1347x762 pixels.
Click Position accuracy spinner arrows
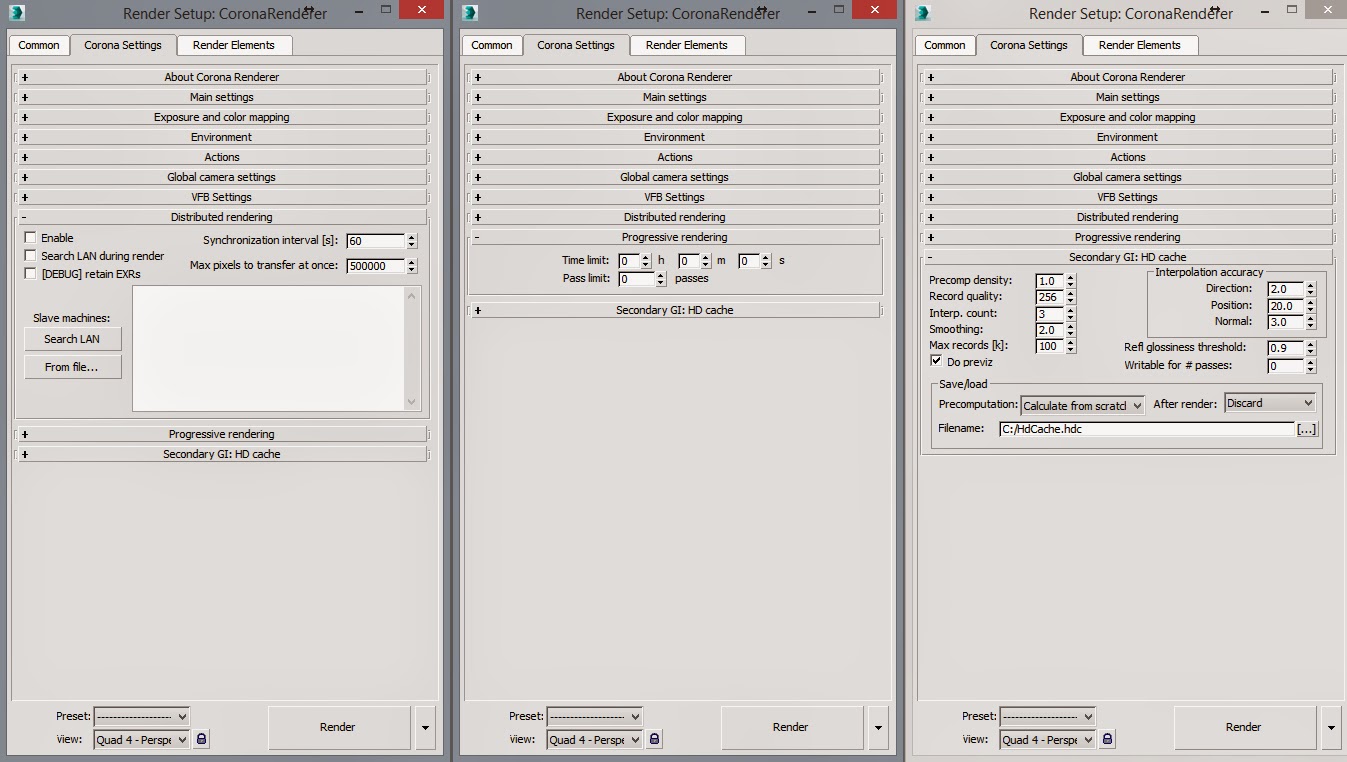[x=1311, y=306]
